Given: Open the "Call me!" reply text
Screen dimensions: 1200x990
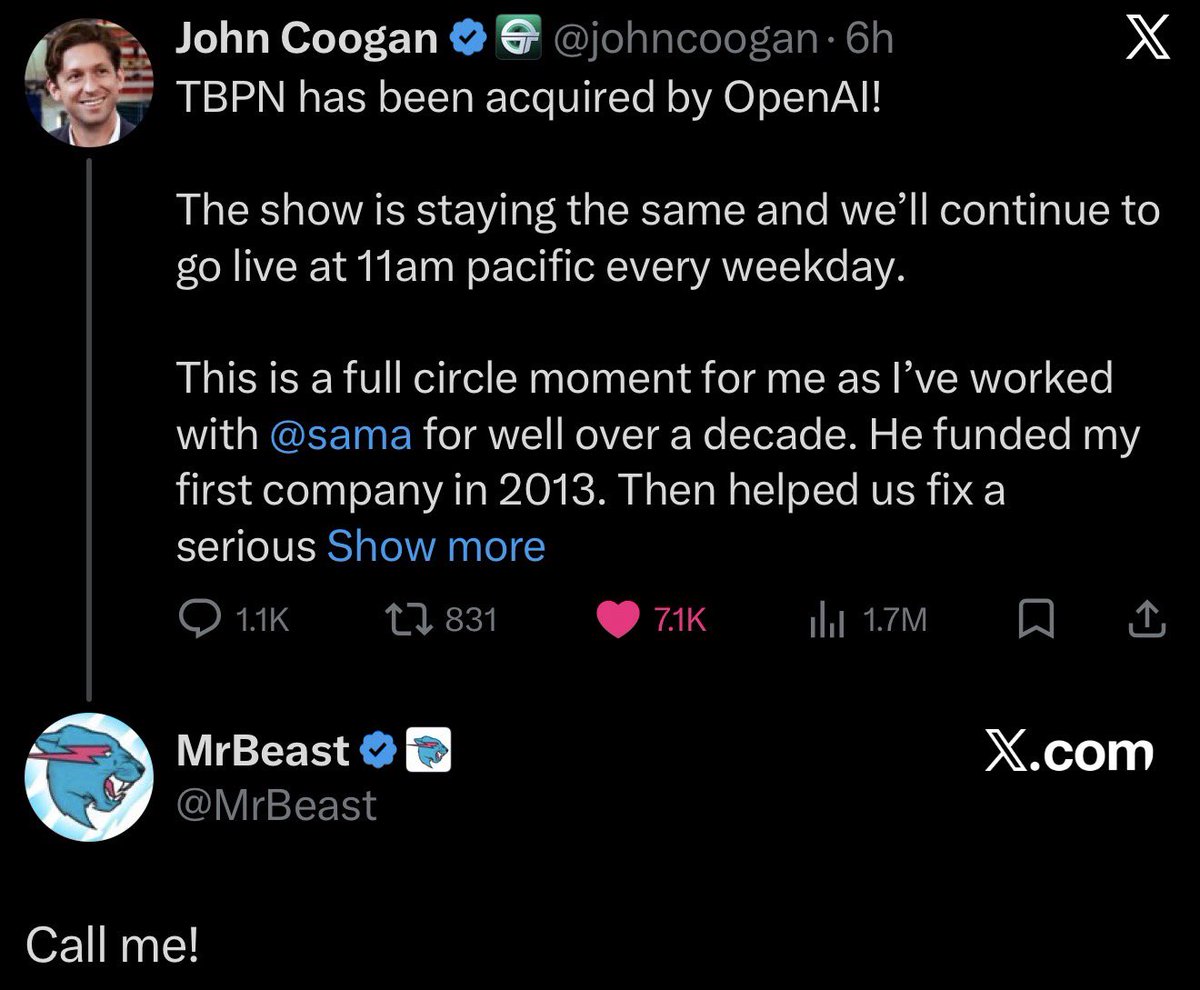Looking at the screenshot, I should pyautogui.click(x=112, y=944).
